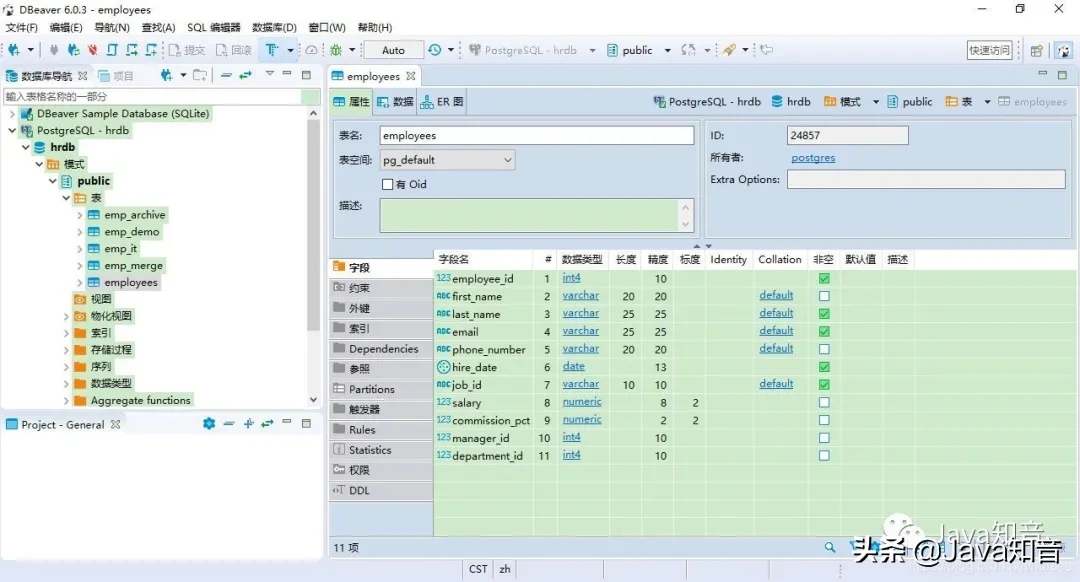This screenshot has width=1080, height=582.
Task: Select the emp_merge table in navigator
Action: click(133, 265)
